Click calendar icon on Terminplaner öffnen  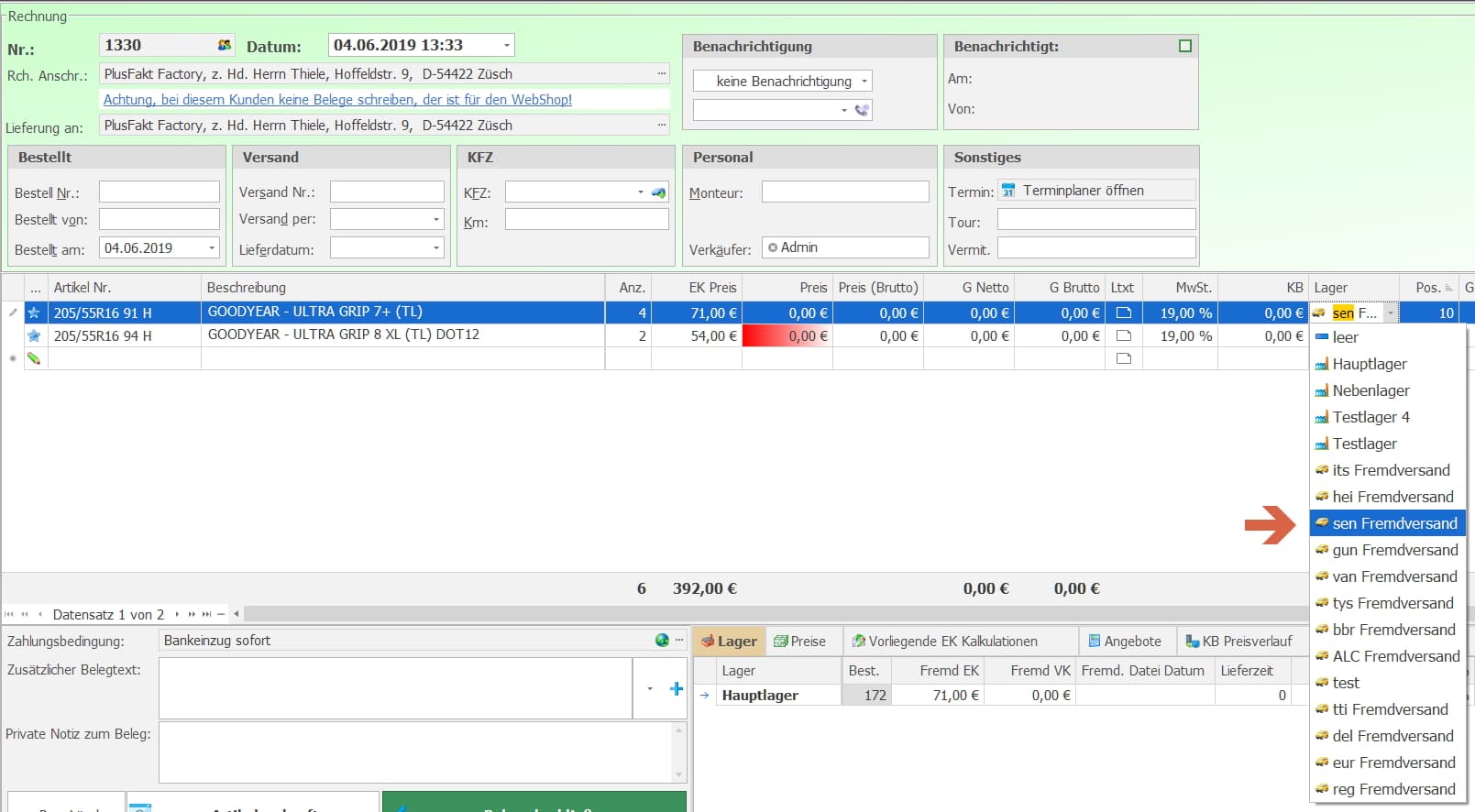click(x=1008, y=191)
